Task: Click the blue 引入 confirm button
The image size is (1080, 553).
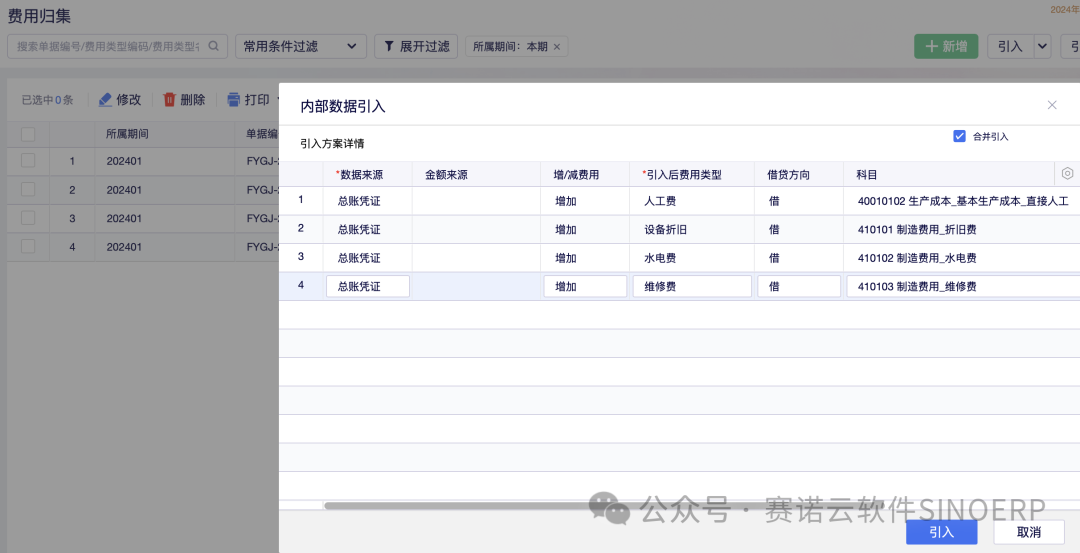Action: [941, 532]
